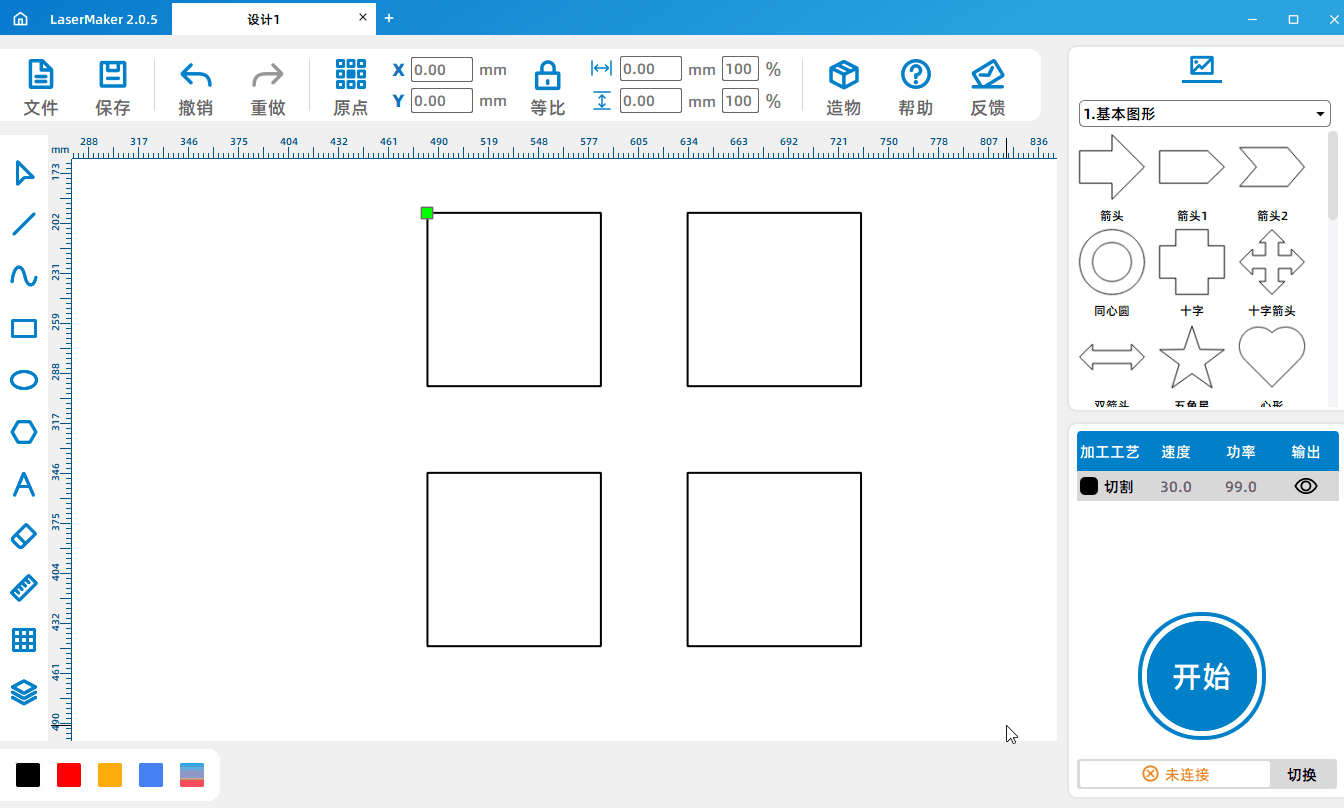Toggle the 等比 aspect ratio lock
Image resolution: width=1344 pixels, height=808 pixels.
click(x=547, y=76)
